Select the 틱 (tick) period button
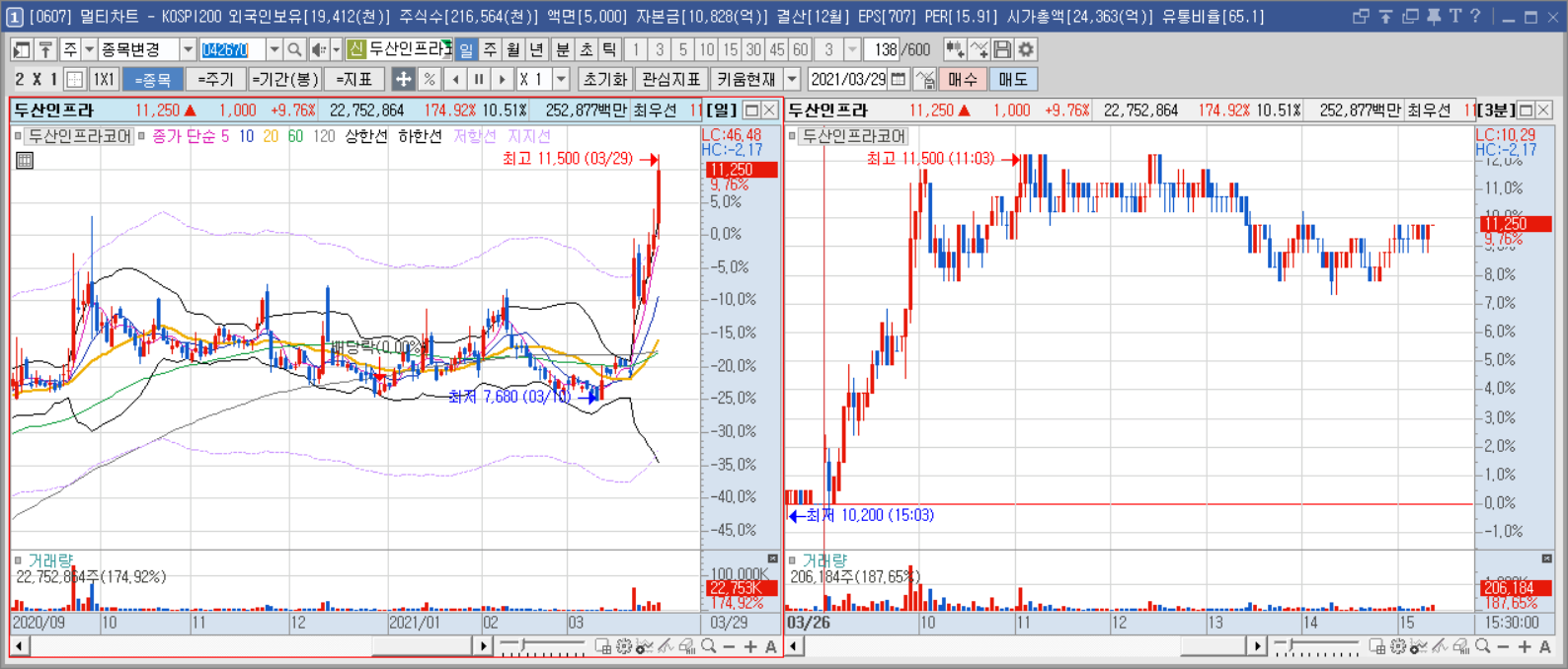Screen dimensions: 1568x669 click(609, 49)
